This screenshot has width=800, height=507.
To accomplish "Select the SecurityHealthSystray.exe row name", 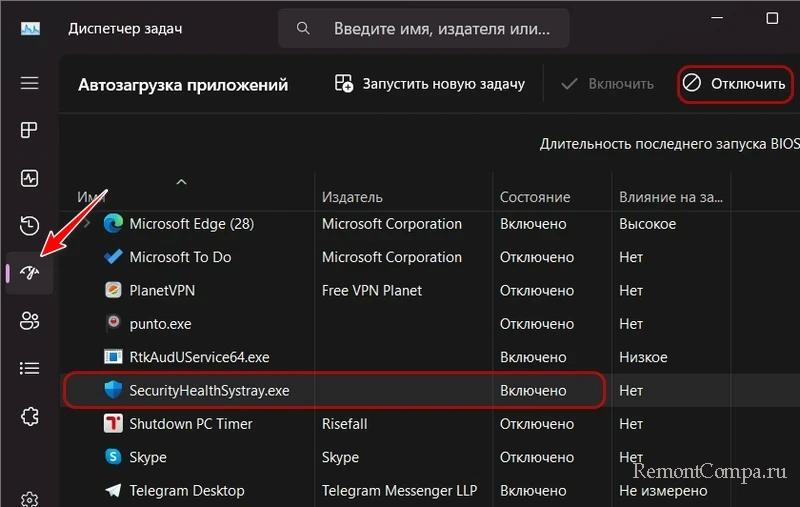I will click(209, 390).
